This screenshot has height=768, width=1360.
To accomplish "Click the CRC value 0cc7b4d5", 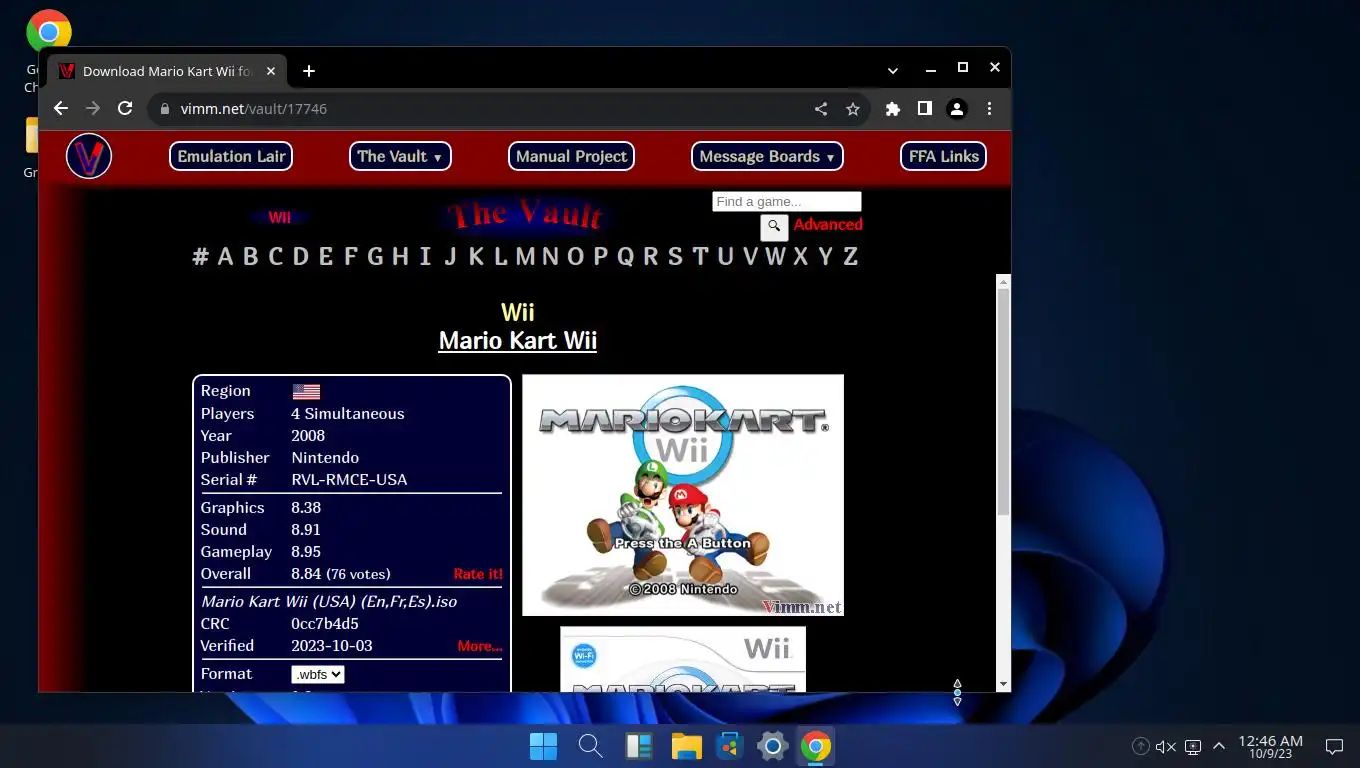I will (325, 624).
